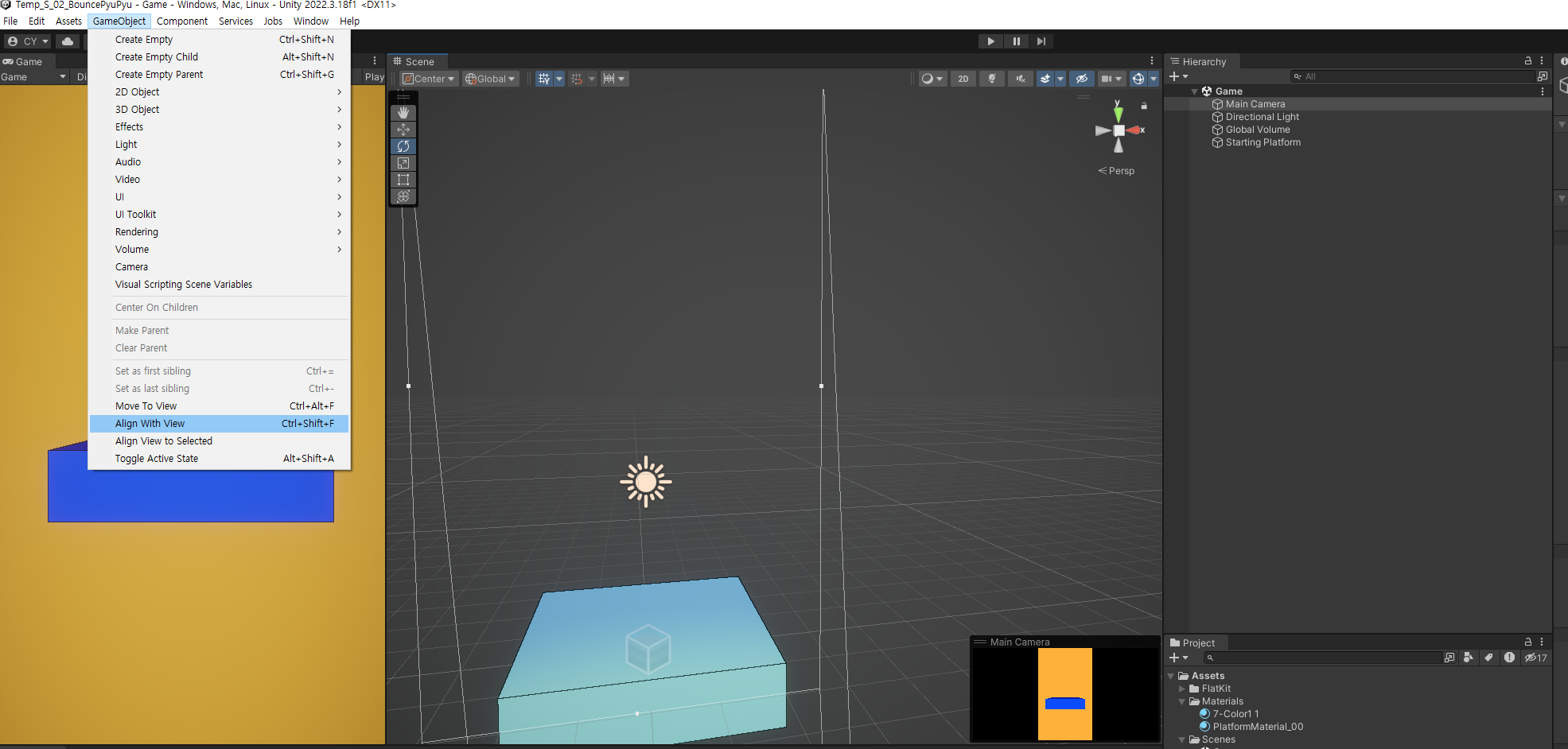
Task: Click the Play button
Action: coord(990,41)
